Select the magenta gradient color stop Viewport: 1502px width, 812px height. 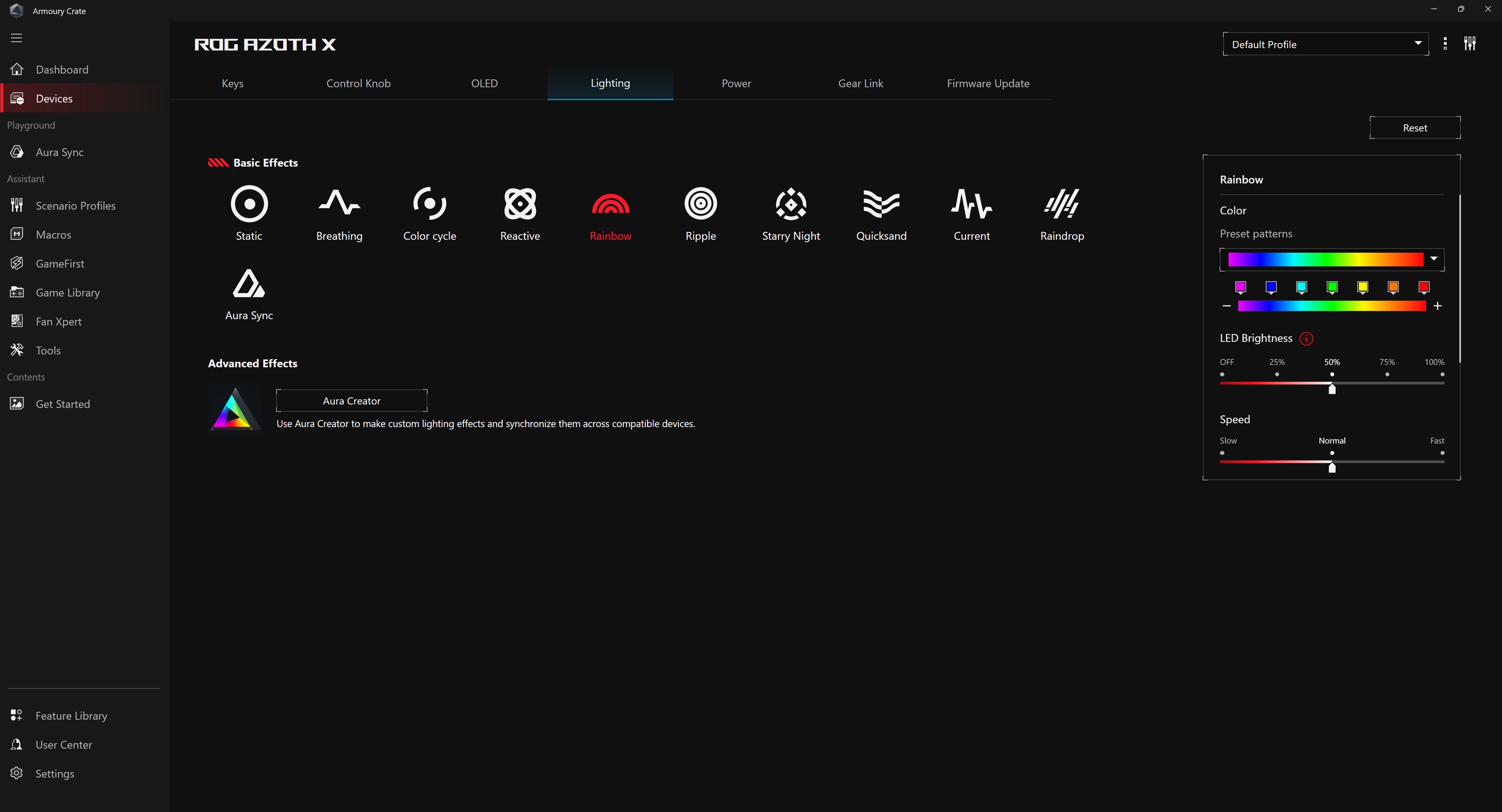(1241, 287)
